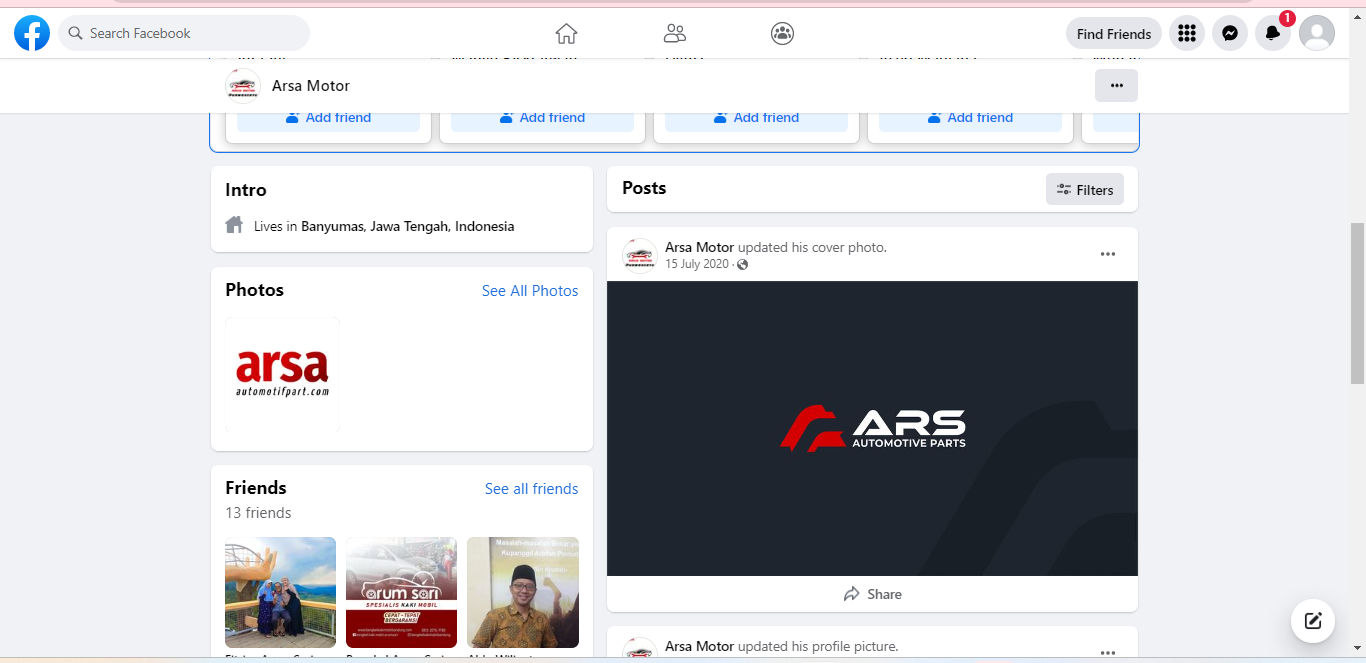1366x663 pixels.
Task: Share the cover photo post
Action: [x=872, y=594]
